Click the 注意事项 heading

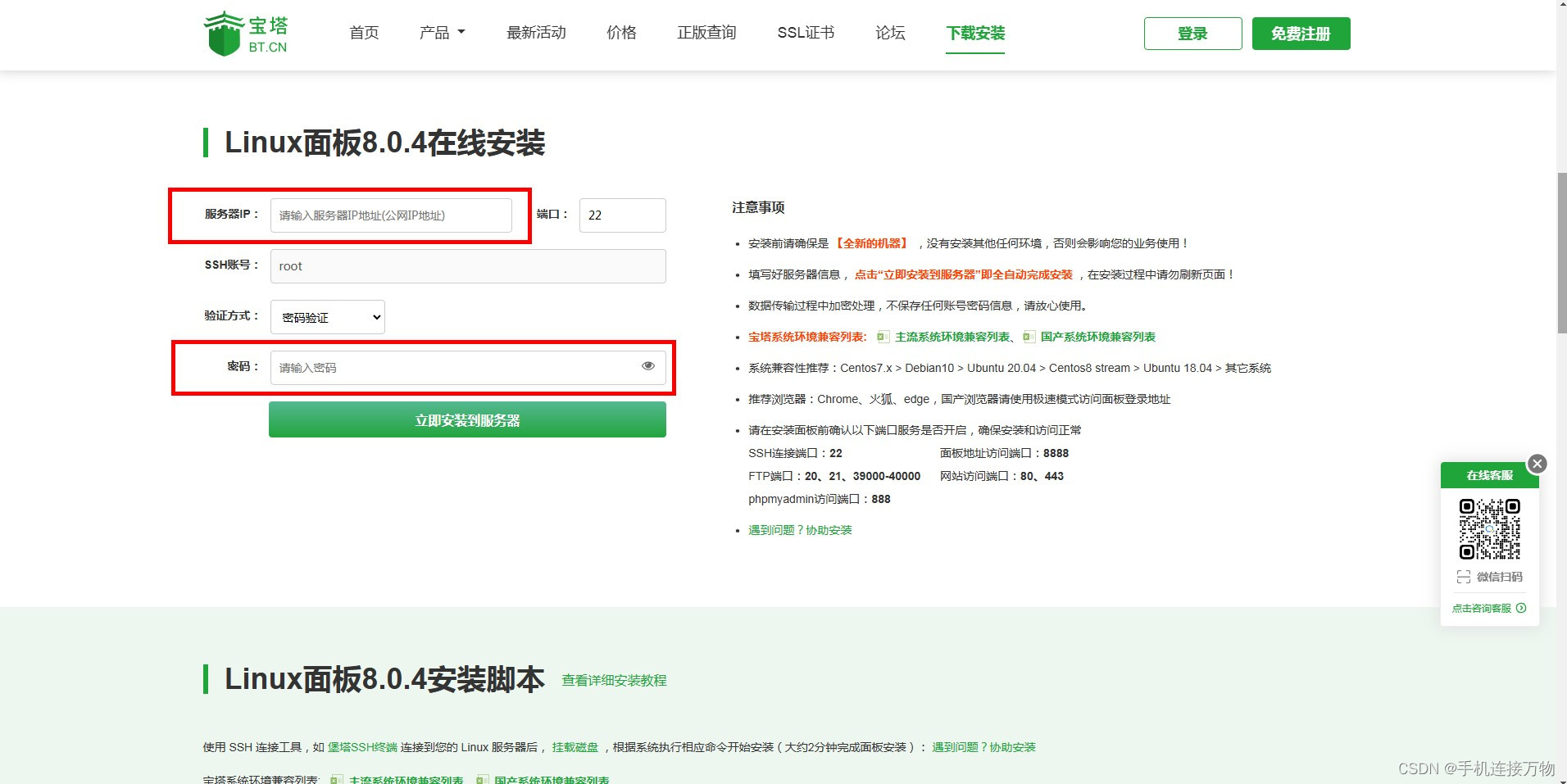pyautogui.click(x=758, y=207)
